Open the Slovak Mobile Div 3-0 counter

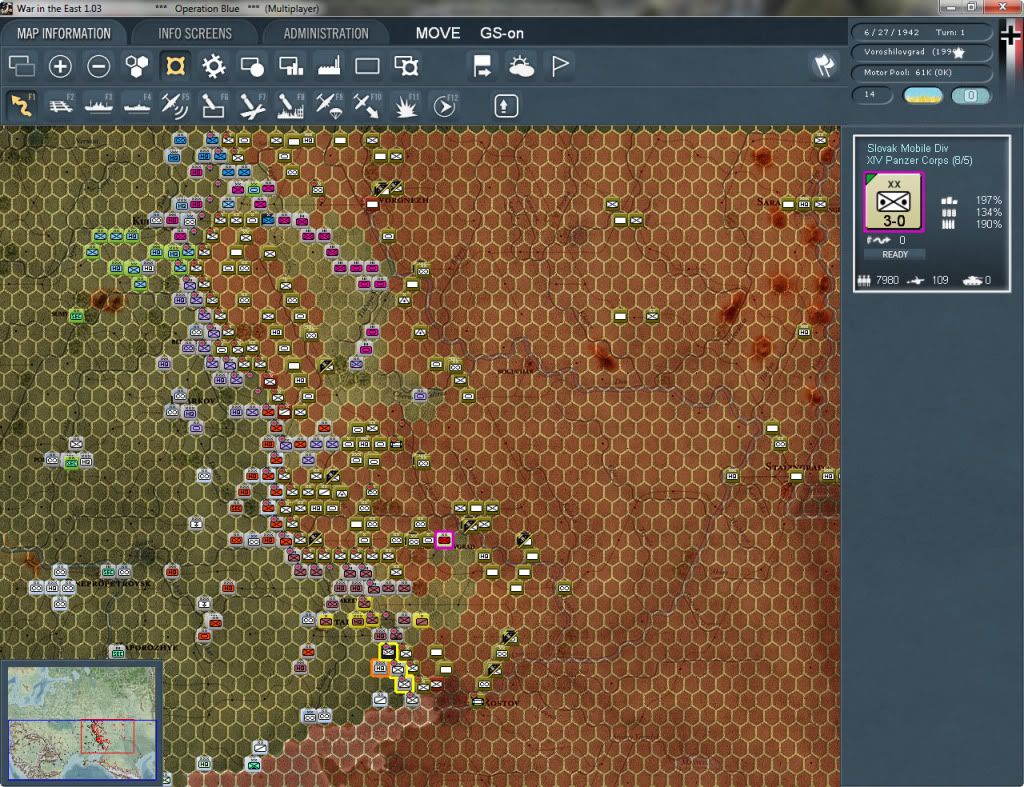(x=893, y=202)
